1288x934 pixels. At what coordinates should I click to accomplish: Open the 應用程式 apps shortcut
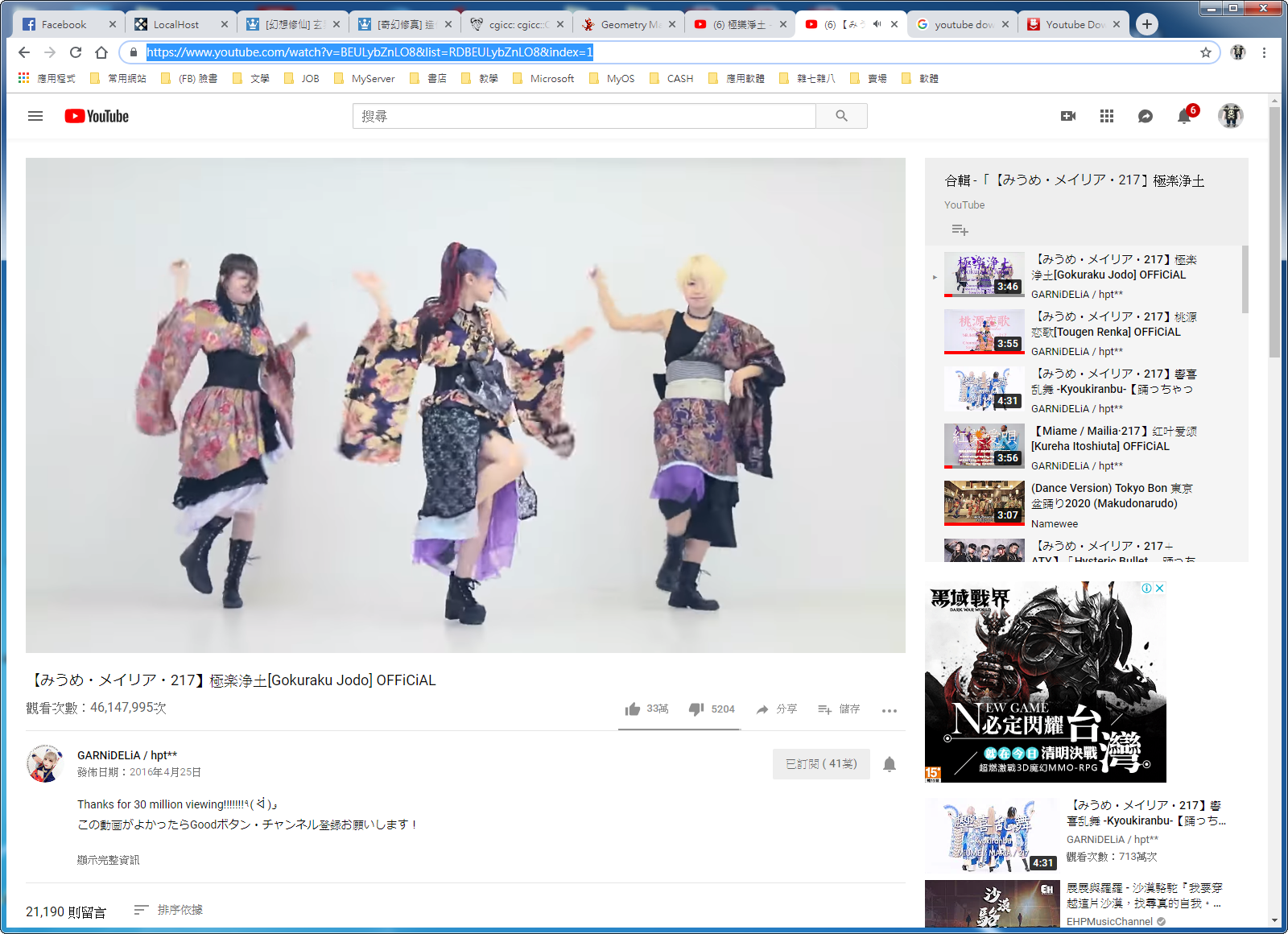click(47, 78)
